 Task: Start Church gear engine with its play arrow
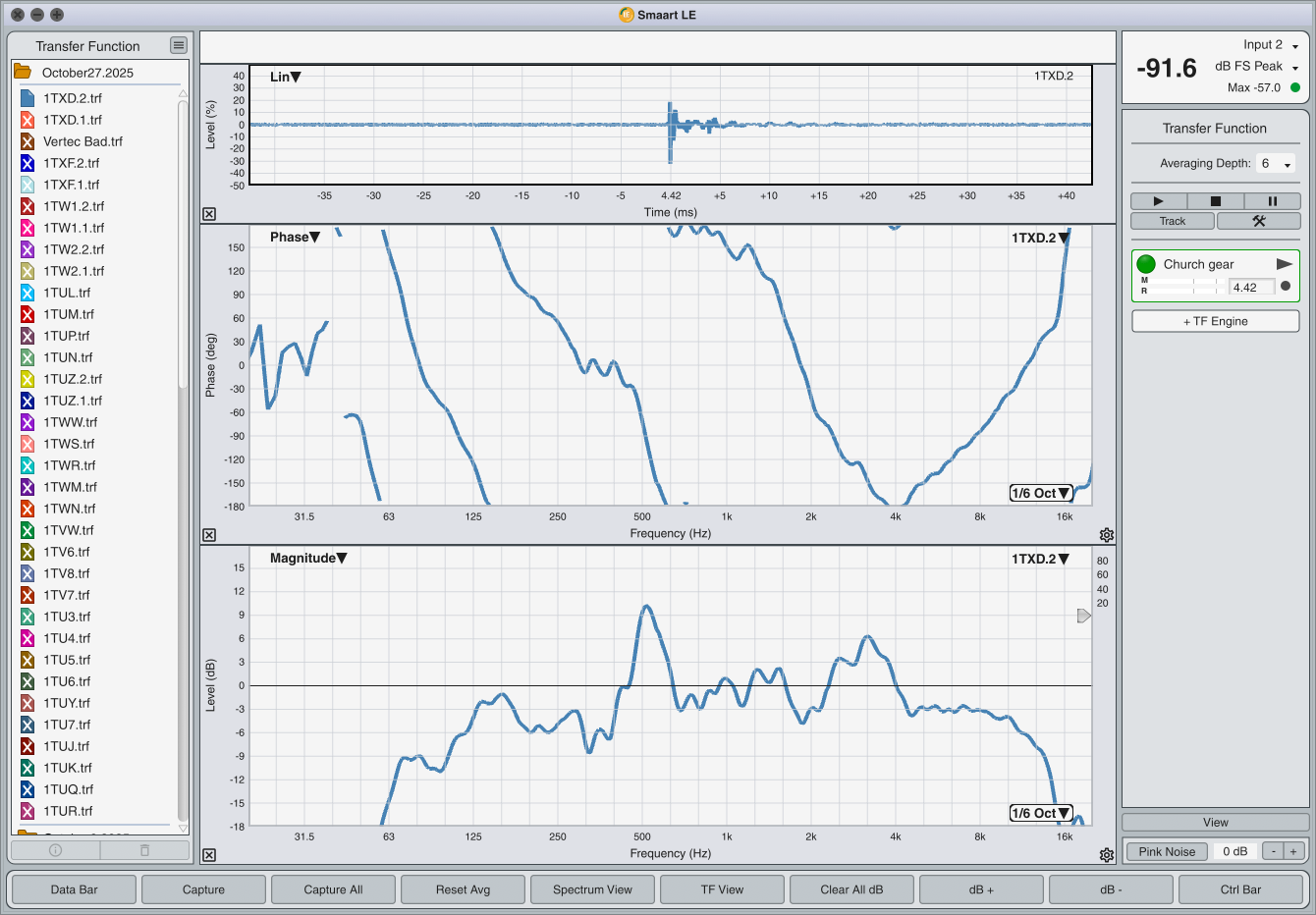pyautogui.click(x=1283, y=264)
